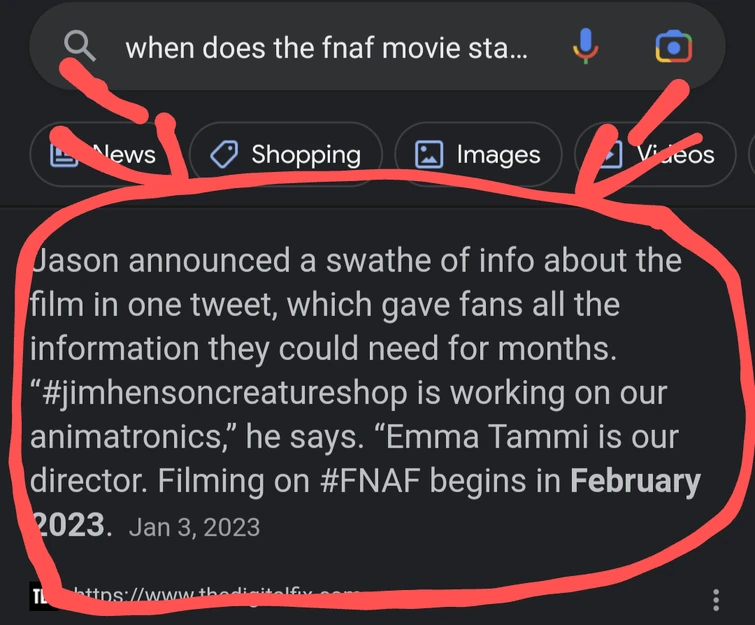Tap the magnifying glass search icon
The image size is (755, 625).
[x=79, y=46]
